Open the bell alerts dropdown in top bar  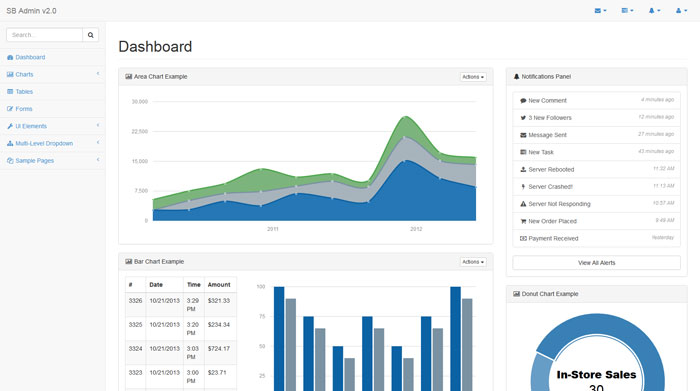(654, 11)
